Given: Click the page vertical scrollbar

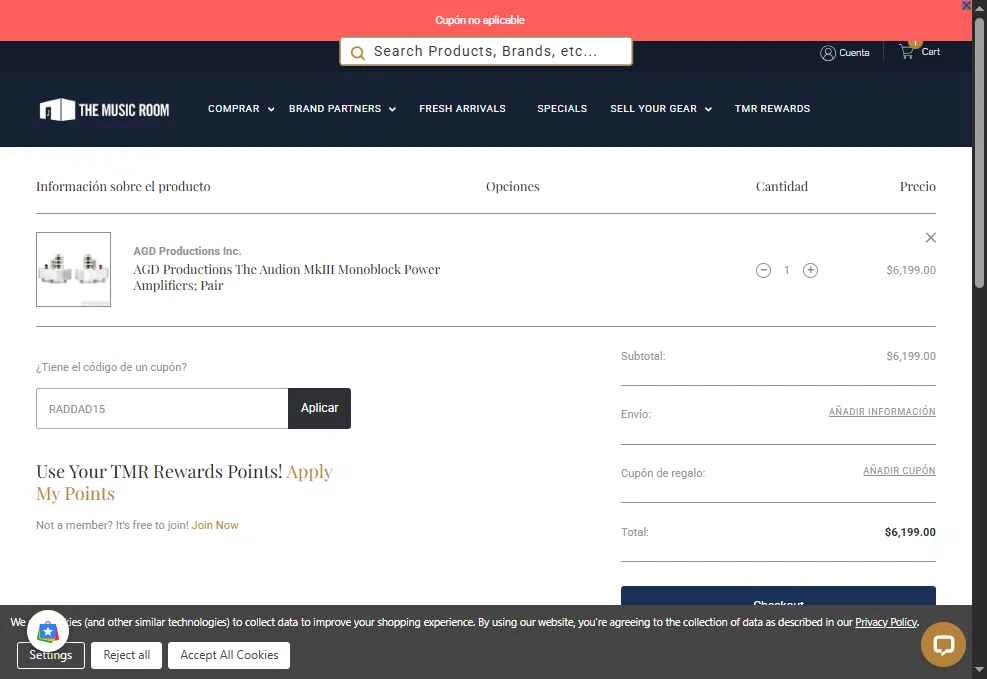Looking at the screenshot, I should [979, 153].
